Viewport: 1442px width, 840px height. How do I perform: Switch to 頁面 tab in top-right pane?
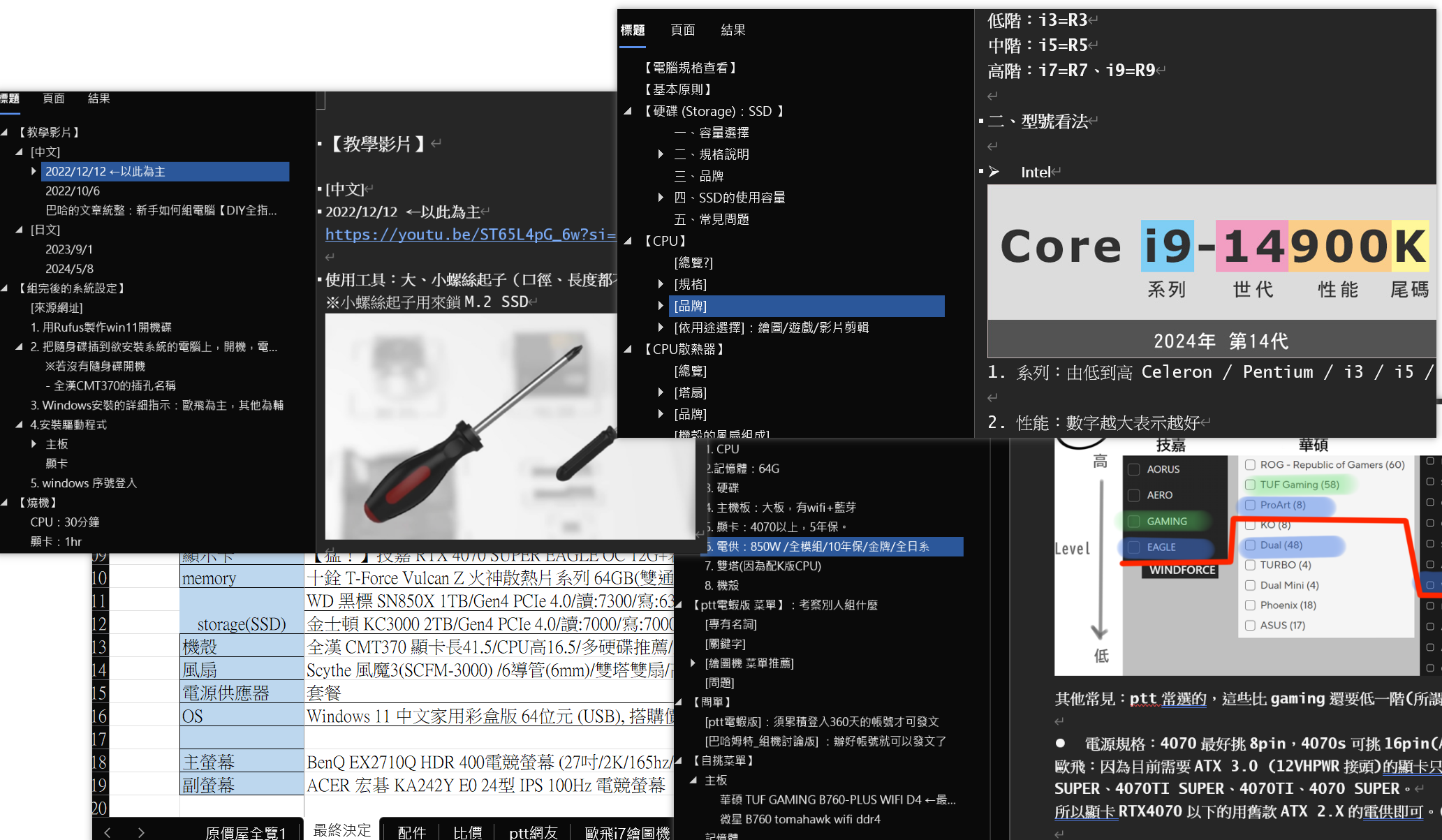pos(683,30)
